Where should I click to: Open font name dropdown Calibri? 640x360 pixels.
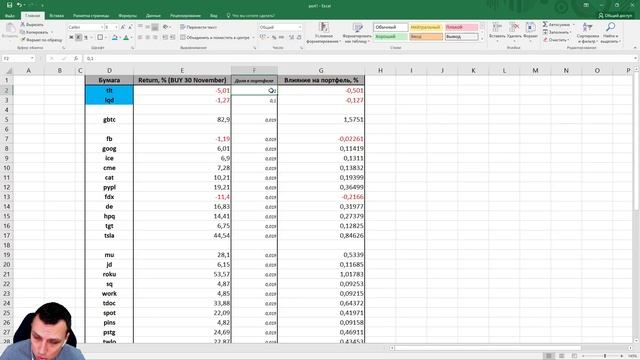pyautogui.click(x=102, y=27)
